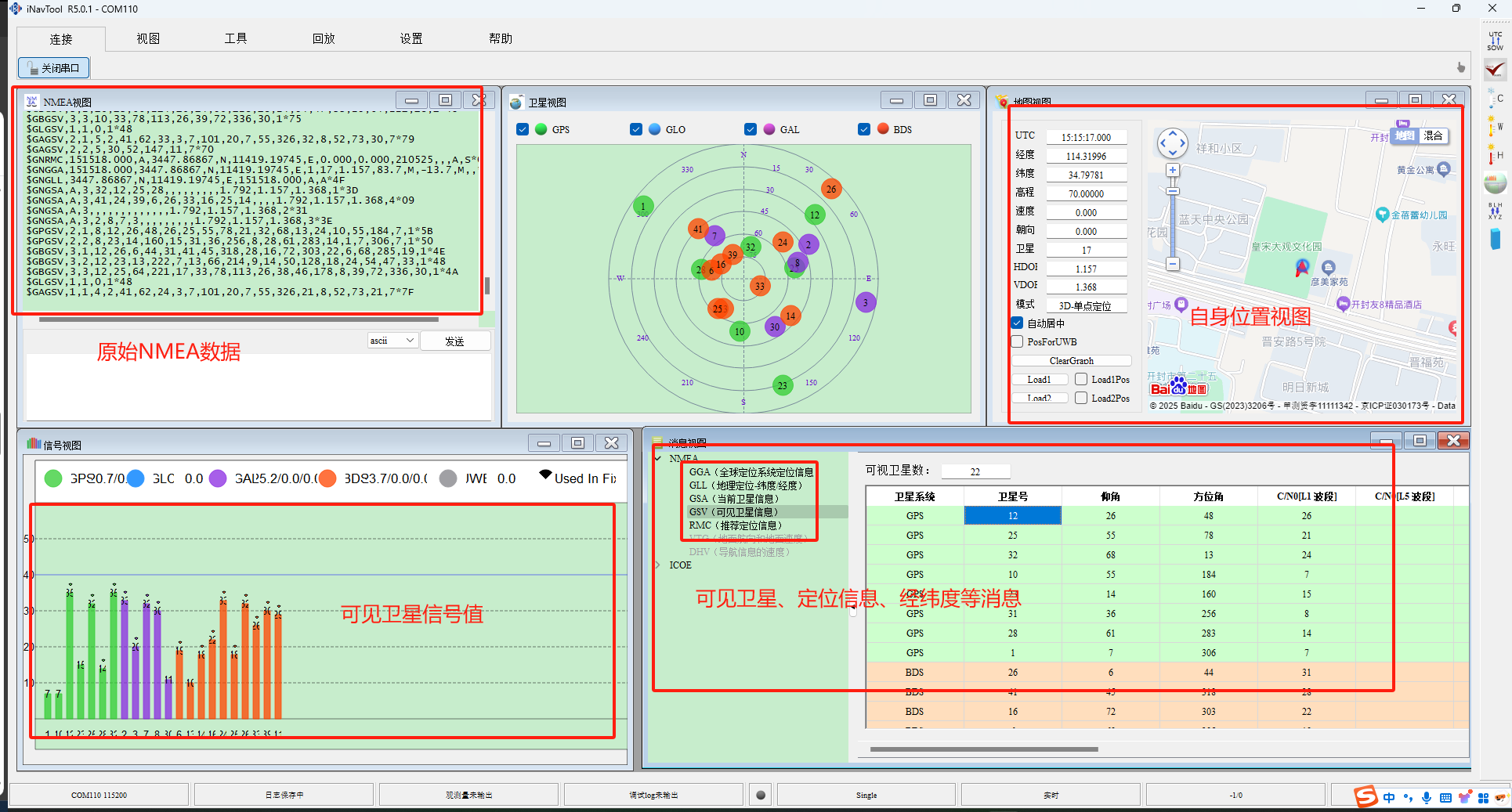The height and width of the screenshot is (812, 1512).
Task: Click the ClearGraph button
Action: (x=1071, y=360)
